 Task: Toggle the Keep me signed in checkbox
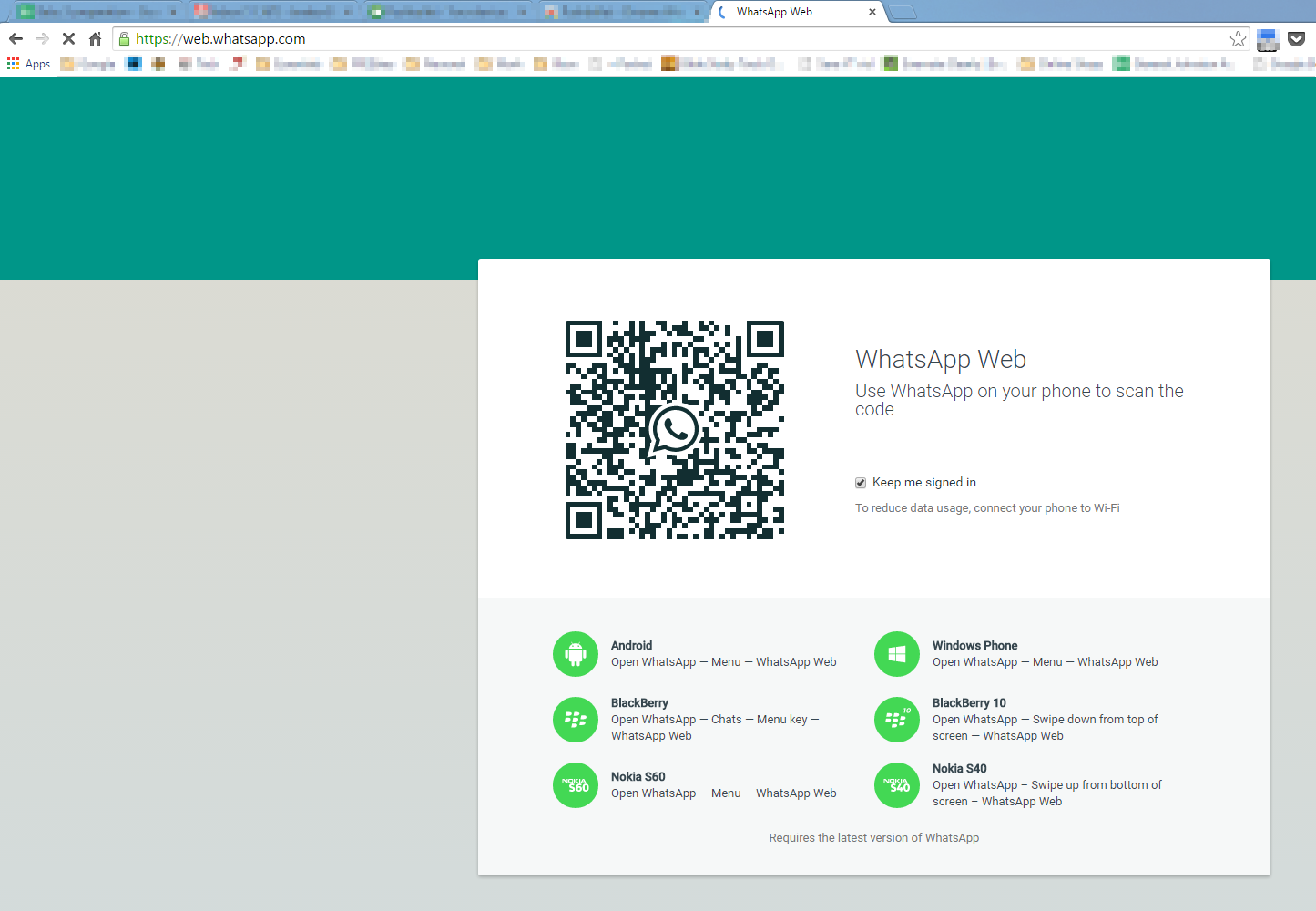[x=861, y=483]
